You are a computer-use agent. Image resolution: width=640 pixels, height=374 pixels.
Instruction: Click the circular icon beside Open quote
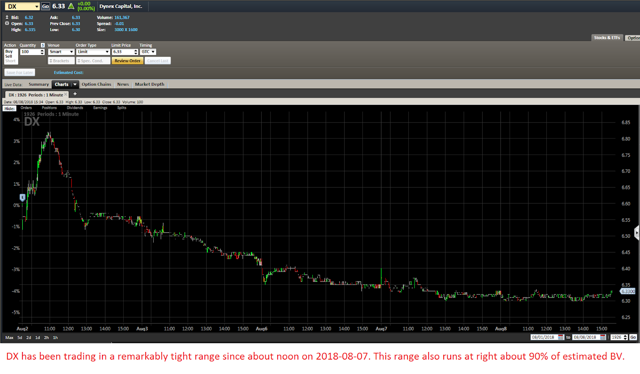coord(7,23)
